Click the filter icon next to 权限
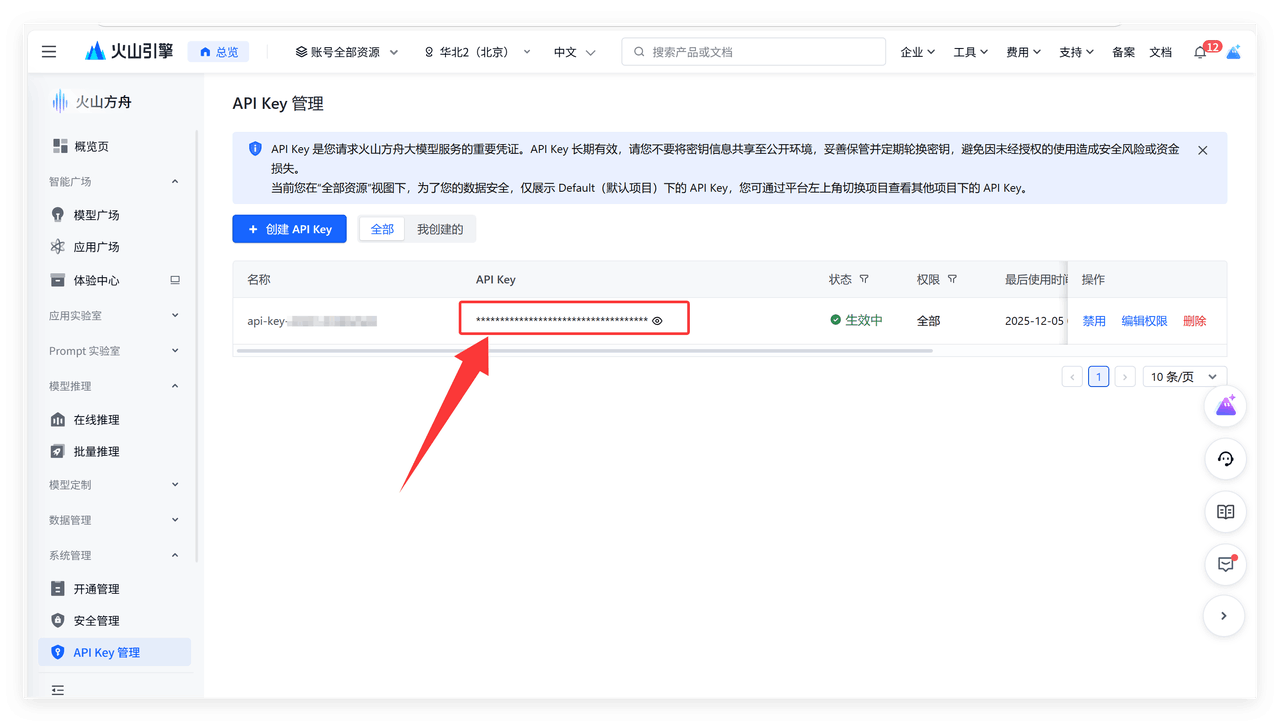 [952, 280]
